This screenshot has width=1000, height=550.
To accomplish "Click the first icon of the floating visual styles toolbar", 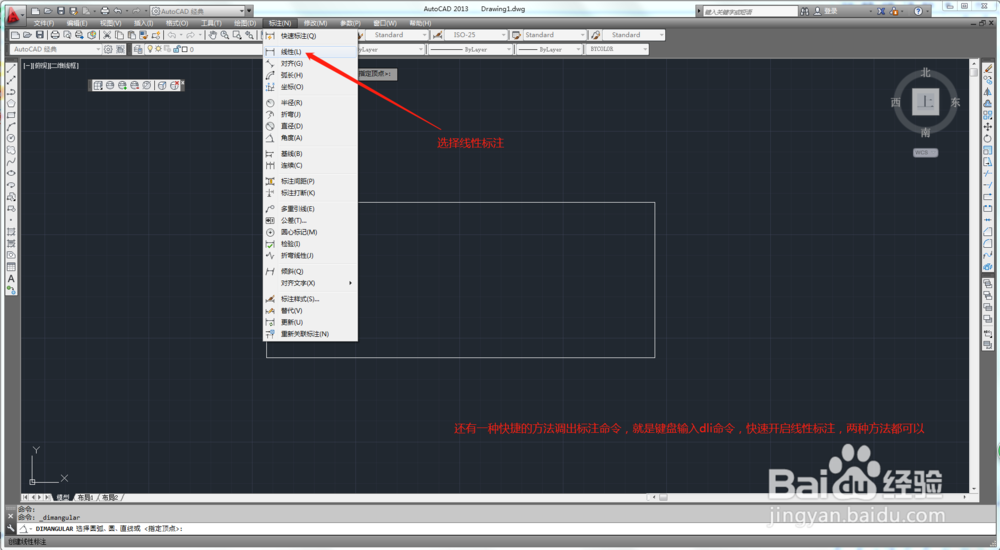I will [x=98, y=85].
